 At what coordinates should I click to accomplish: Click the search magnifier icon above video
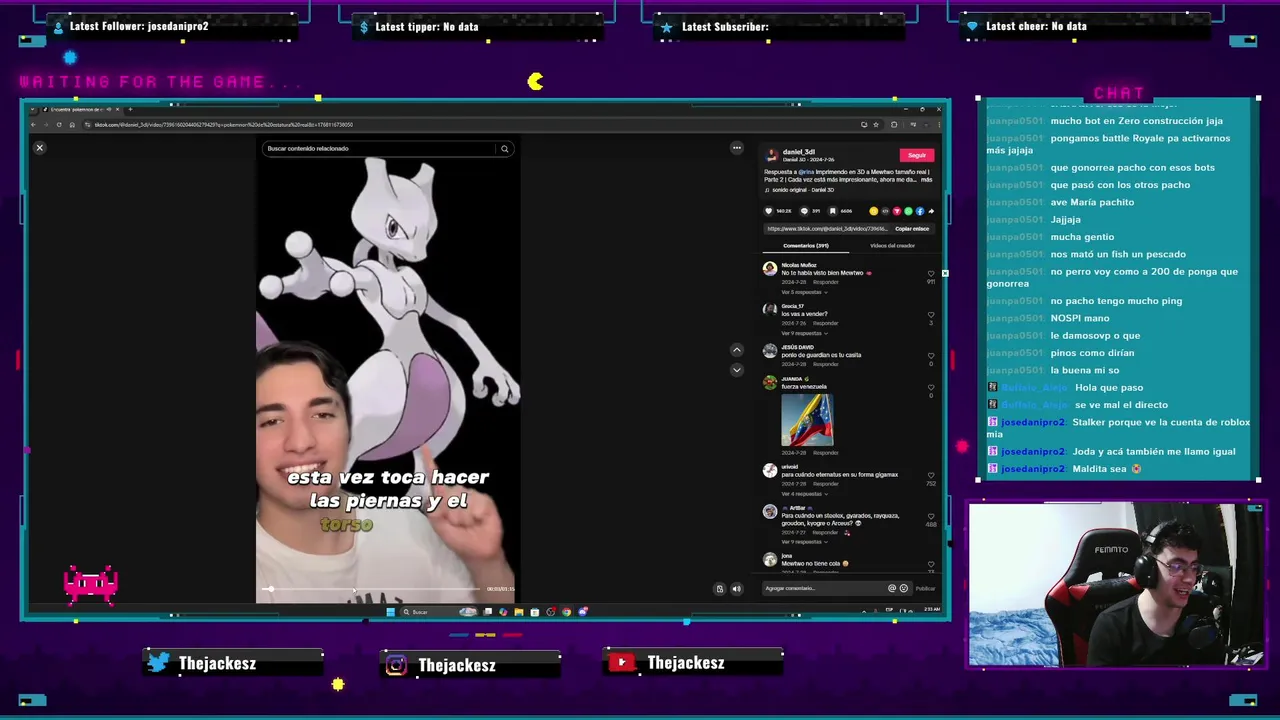[x=504, y=149]
